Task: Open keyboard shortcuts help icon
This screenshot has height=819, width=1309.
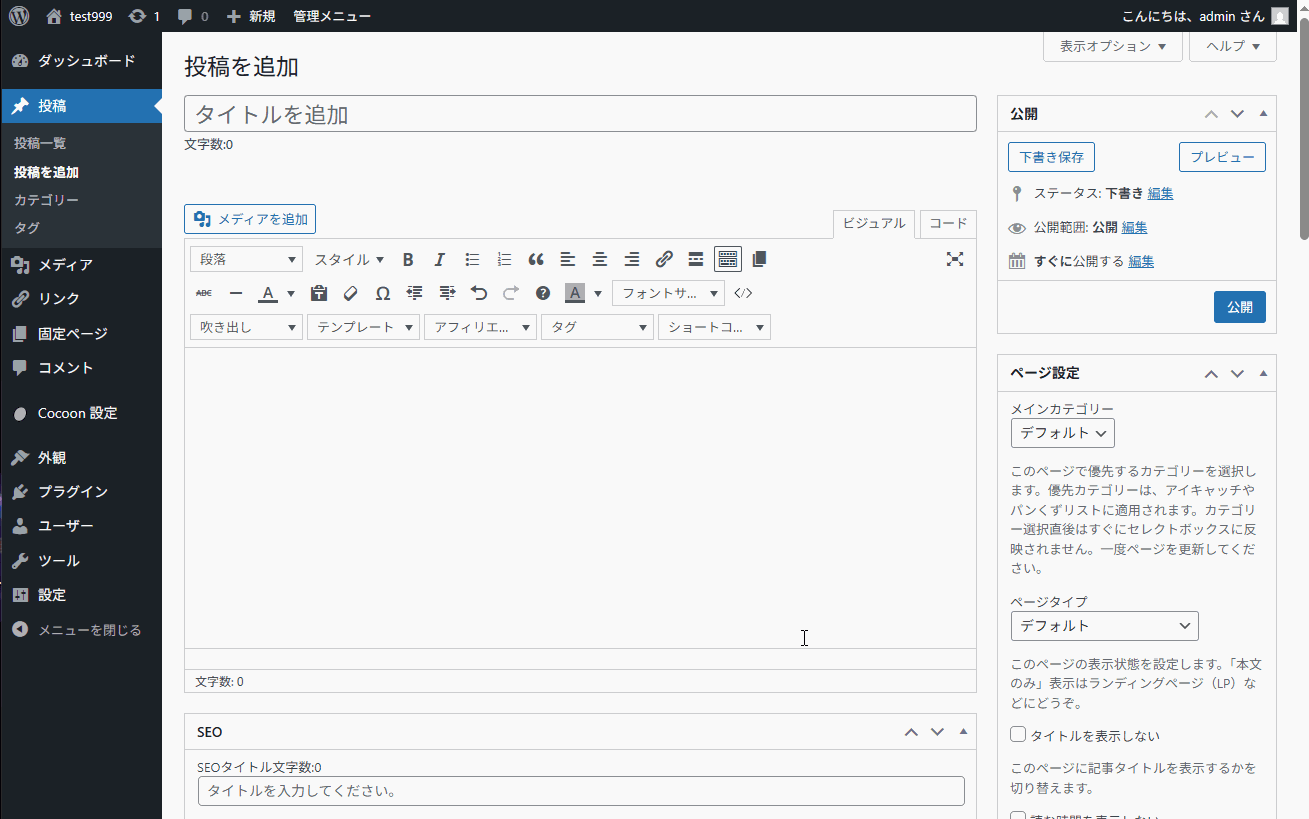Action: tap(543, 293)
